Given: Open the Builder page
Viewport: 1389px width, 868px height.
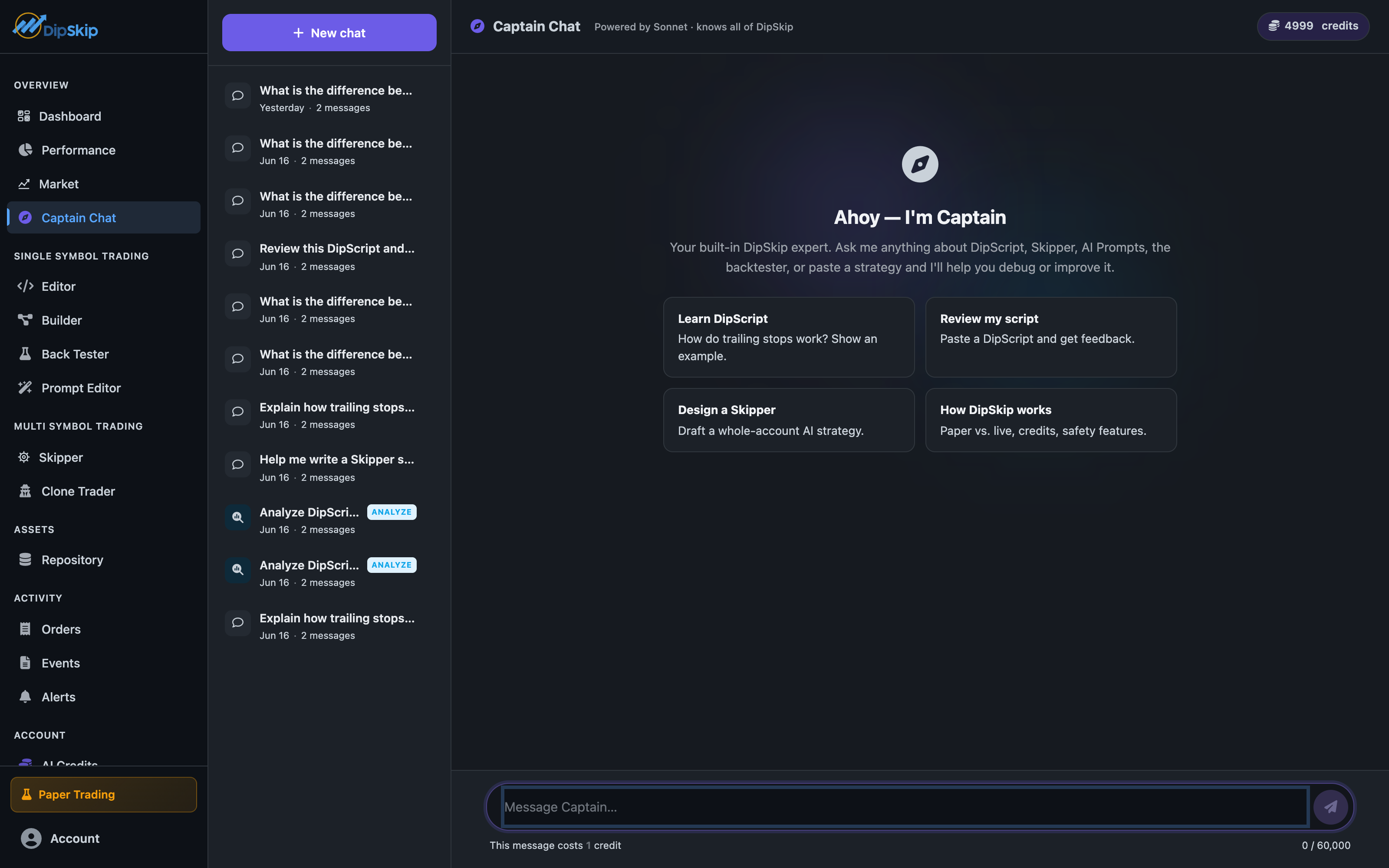Looking at the screenshot, I should coord(103,320).
